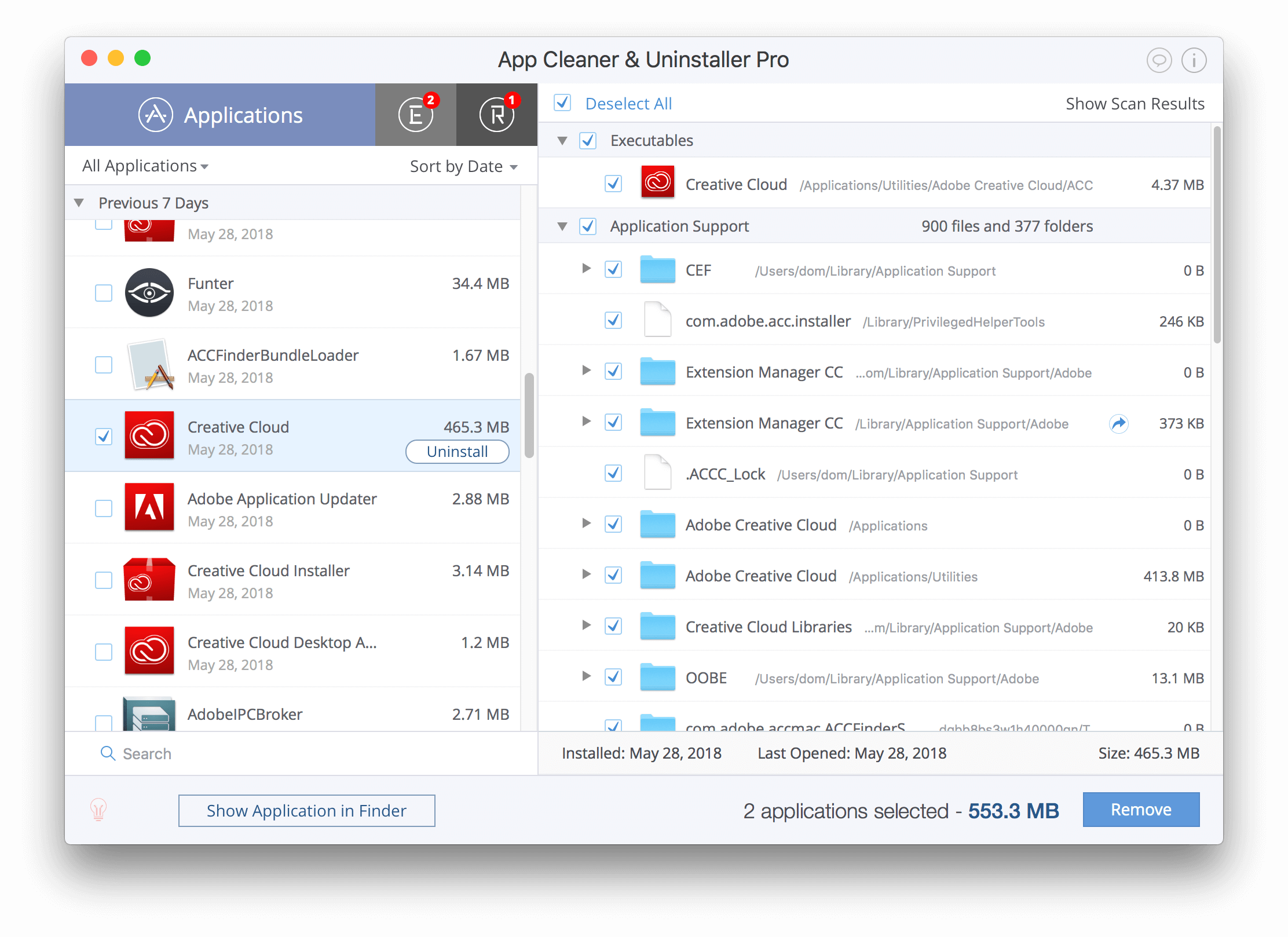
Task: Click the Applications tab icon
Action: point(154,114)
